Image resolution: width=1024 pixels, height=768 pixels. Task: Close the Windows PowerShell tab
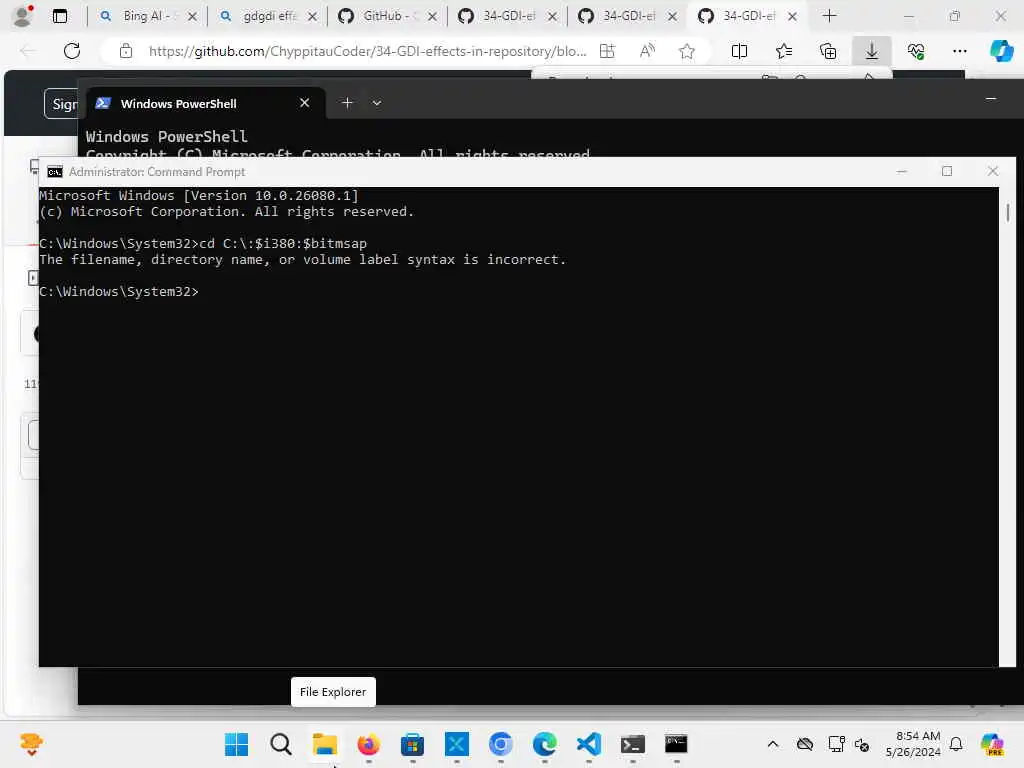tap(304, 103)
